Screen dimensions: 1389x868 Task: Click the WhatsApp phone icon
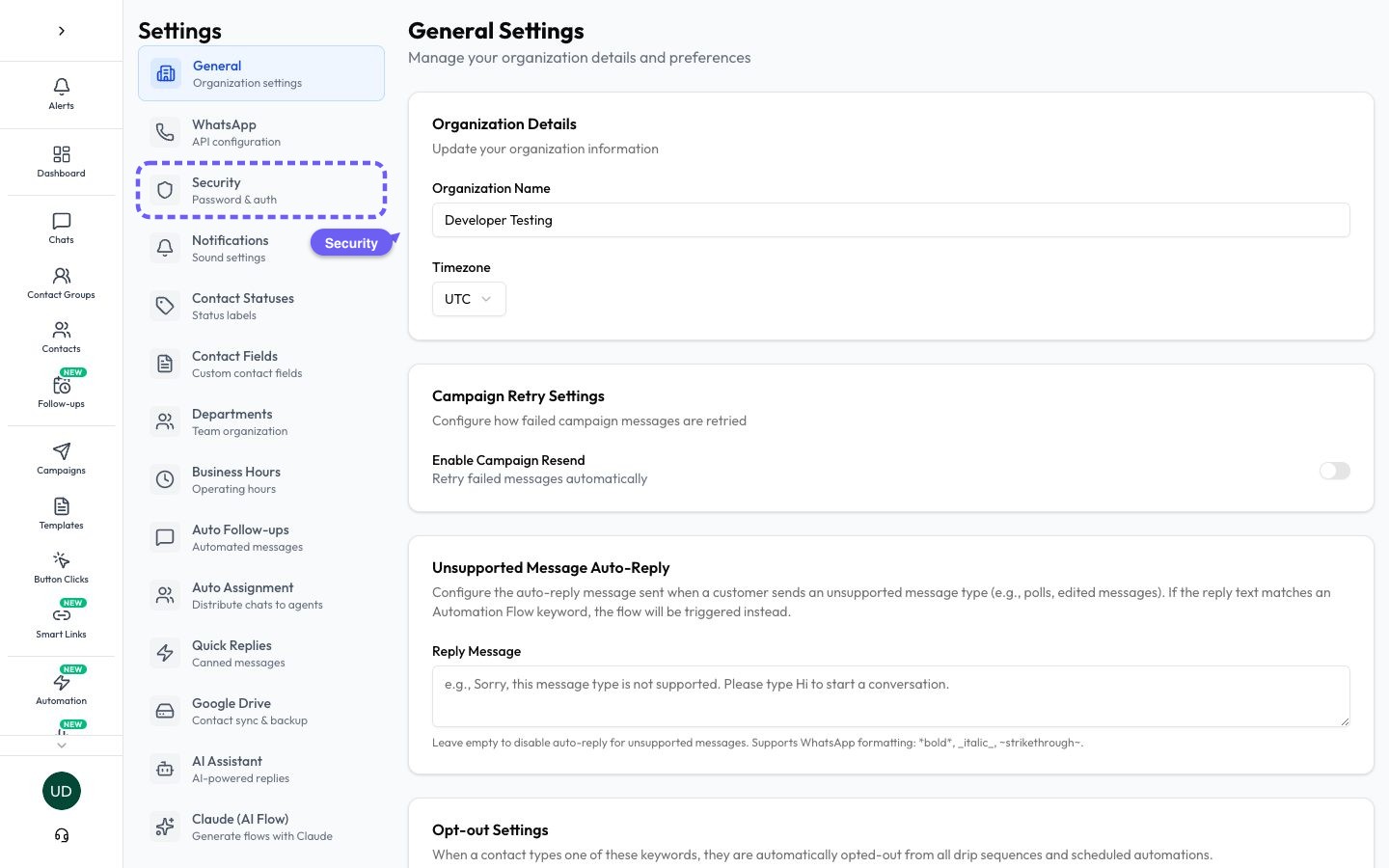pyautogui.click(x=165, y=132)
